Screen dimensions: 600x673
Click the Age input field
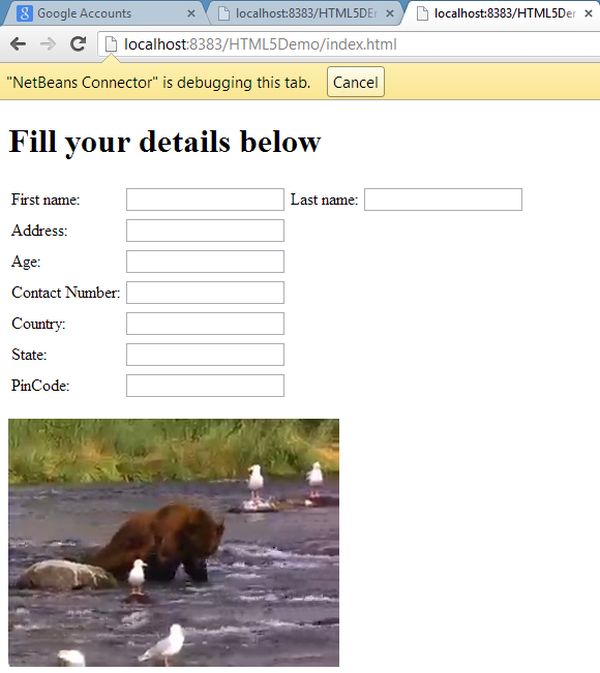pos(205,261)
